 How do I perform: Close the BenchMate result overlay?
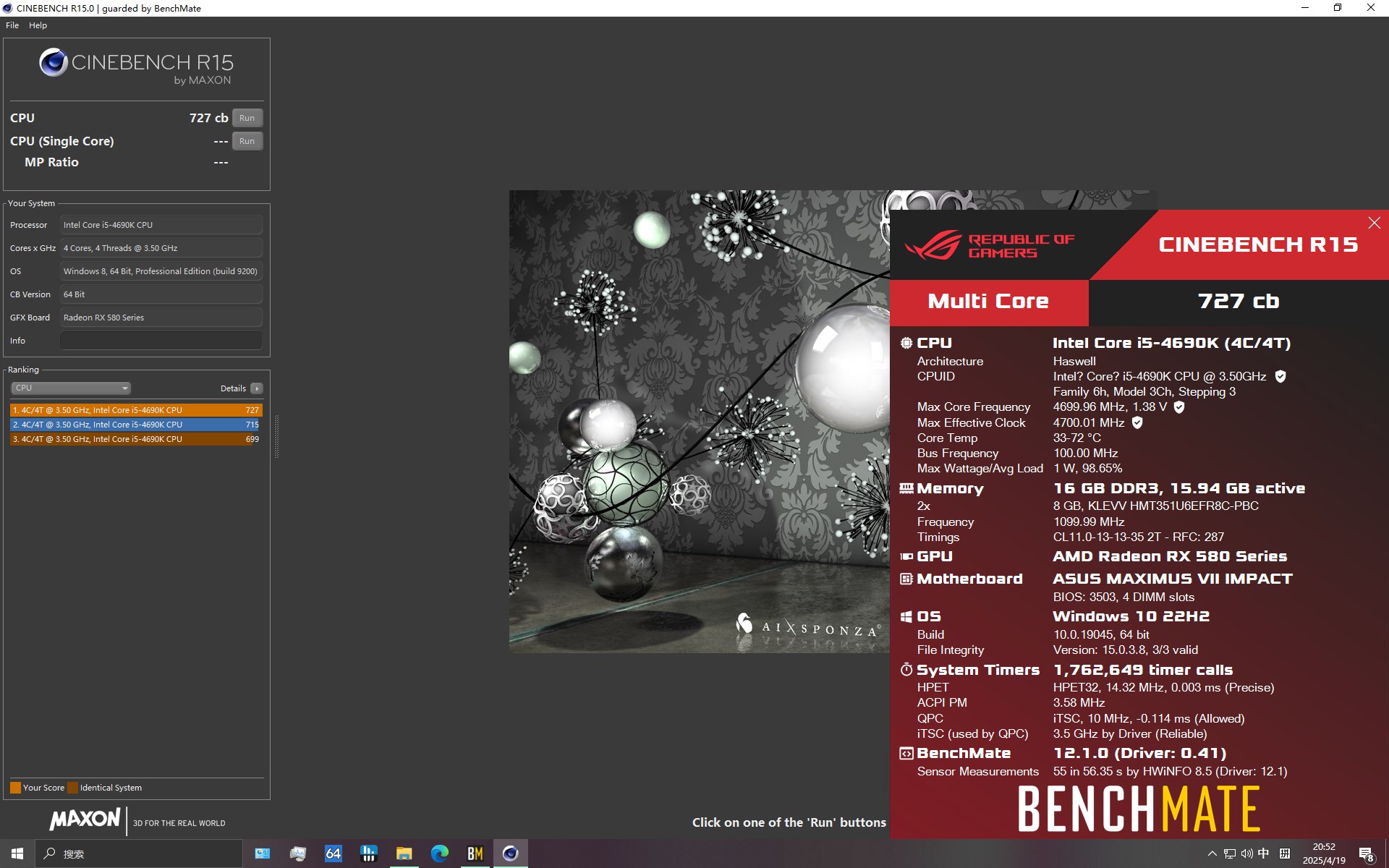click(1374, 223)
